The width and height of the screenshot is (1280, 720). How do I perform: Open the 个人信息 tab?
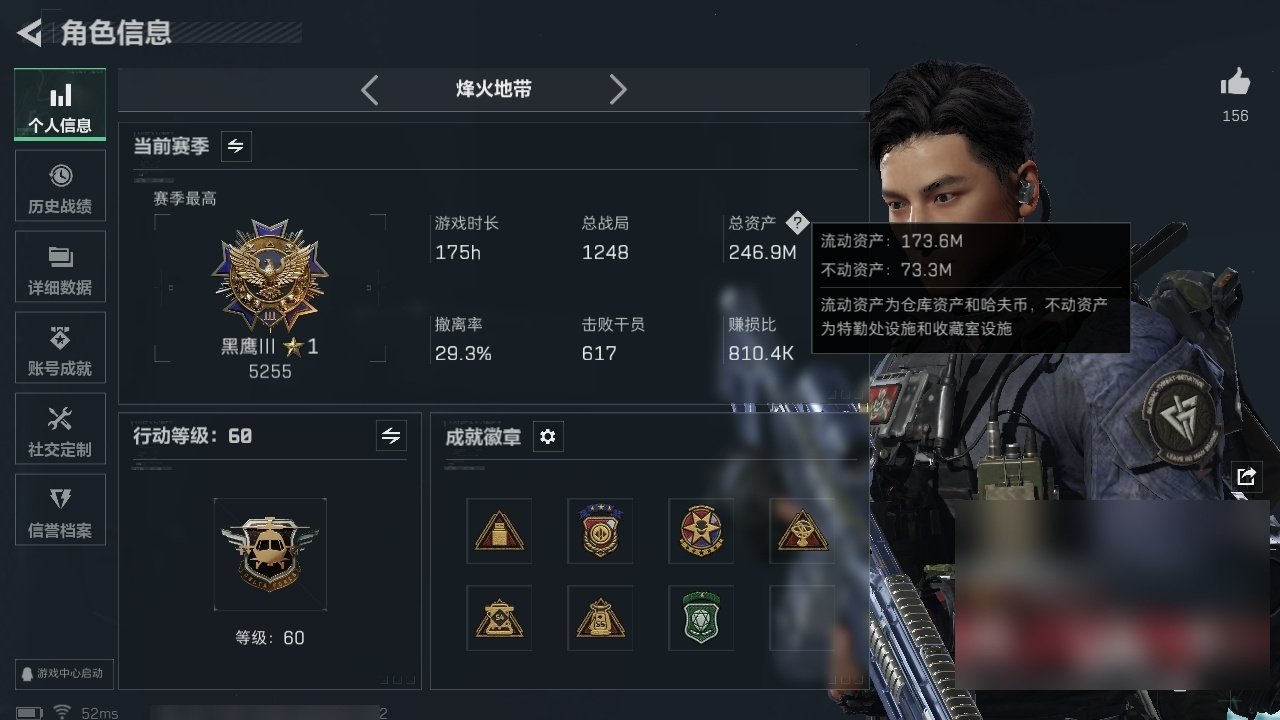click(60, 104)
